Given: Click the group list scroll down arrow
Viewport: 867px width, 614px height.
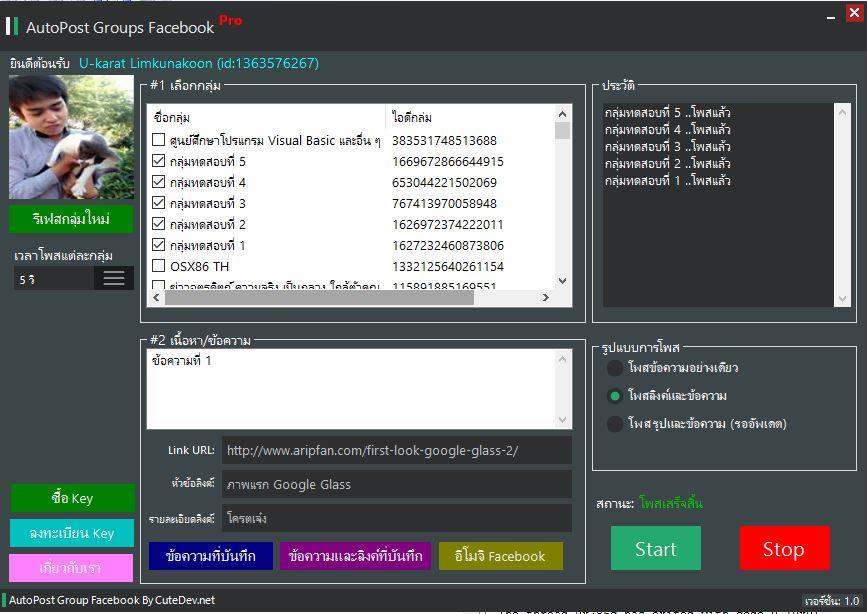Looking at the screenshot, I should pos(562,281).
